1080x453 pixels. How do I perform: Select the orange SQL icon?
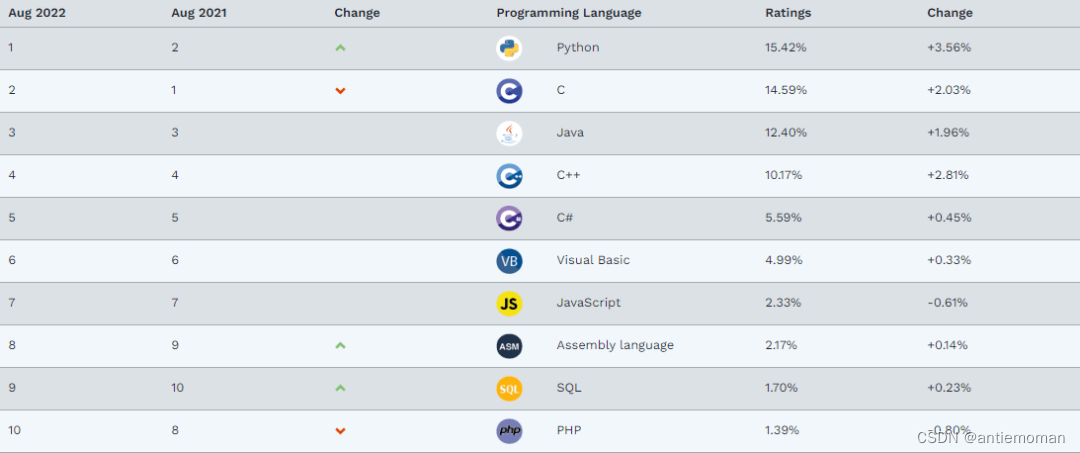click(509, 388)
